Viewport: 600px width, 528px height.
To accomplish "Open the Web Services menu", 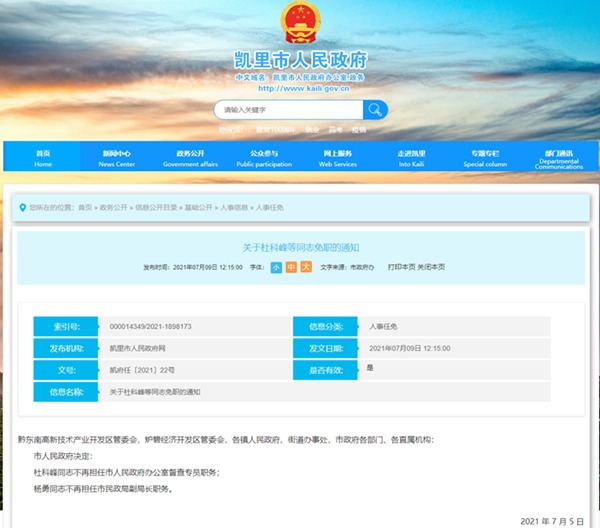I will coord(337,158).
